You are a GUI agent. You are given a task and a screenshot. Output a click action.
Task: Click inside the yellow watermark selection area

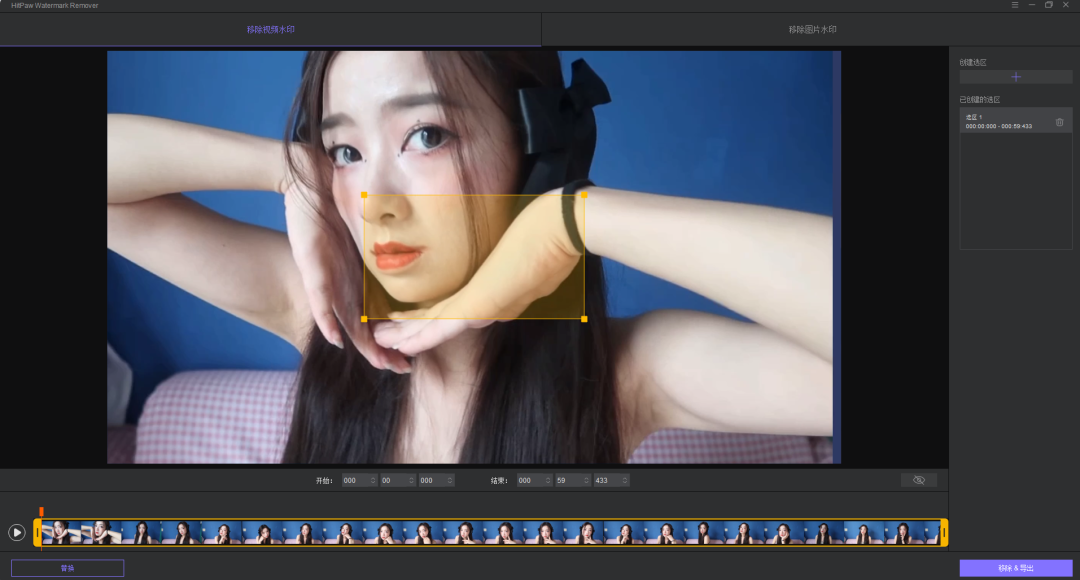(474, 257)
